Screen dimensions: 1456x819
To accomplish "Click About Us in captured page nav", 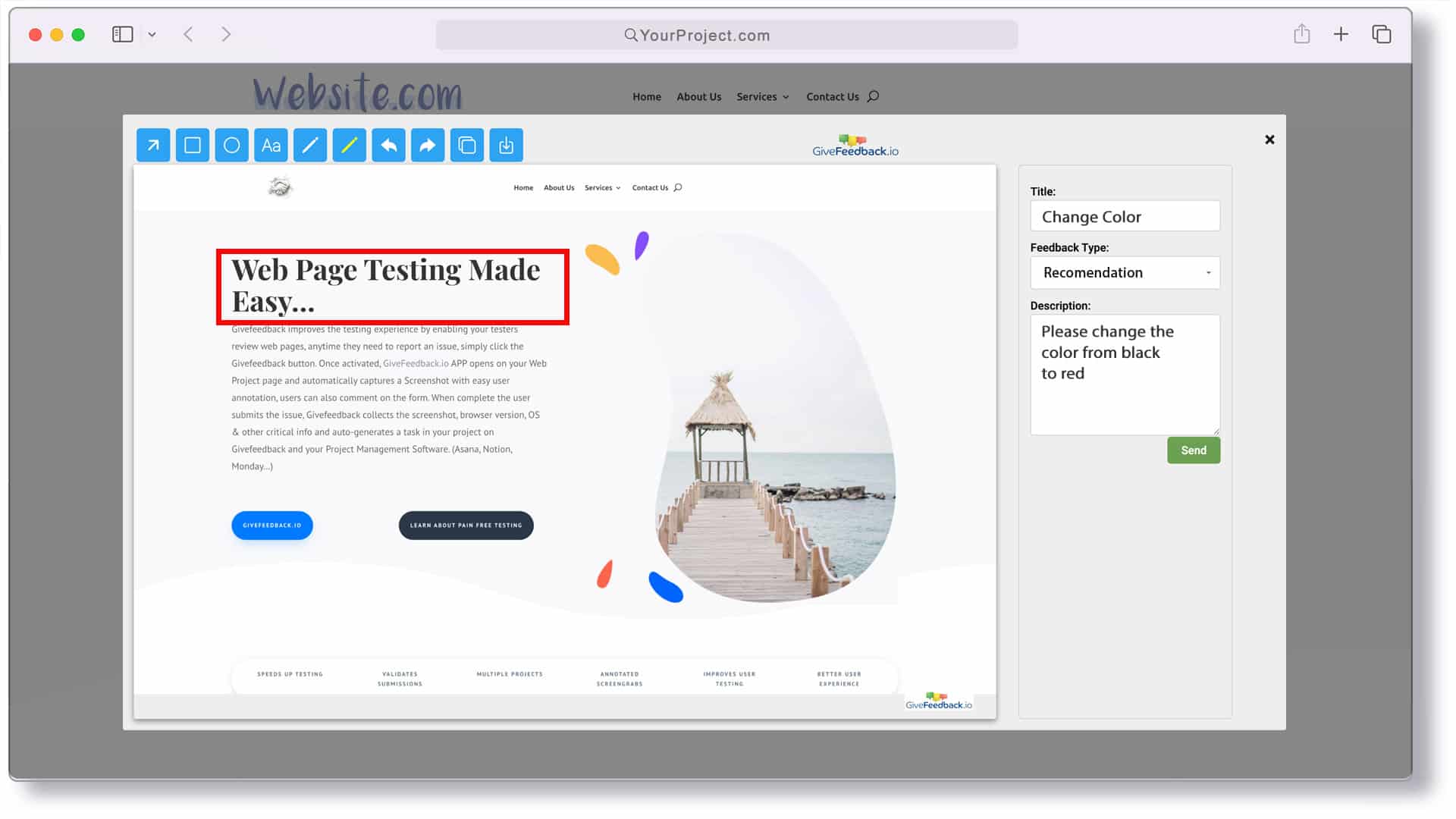I will point(559,187).
